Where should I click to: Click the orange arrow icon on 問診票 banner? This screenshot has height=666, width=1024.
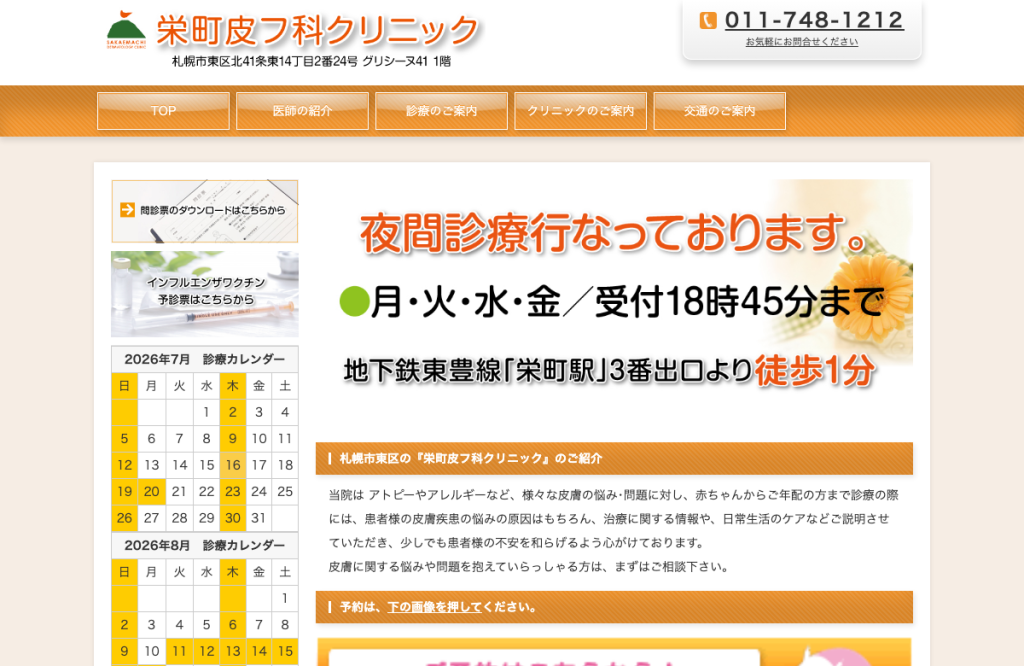pos(127,210)
